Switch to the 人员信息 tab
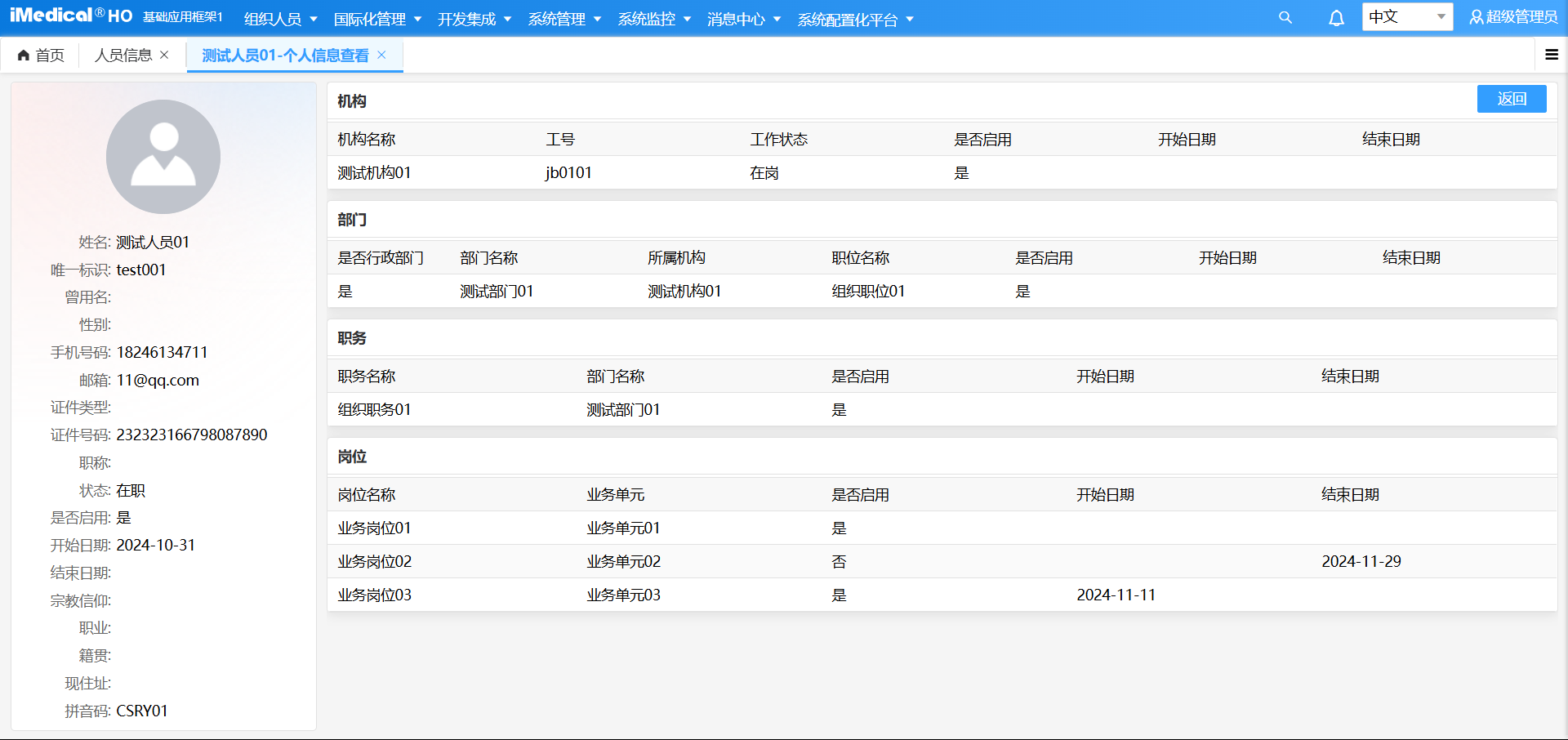The image size is (1568, 740). click(123, 55)
